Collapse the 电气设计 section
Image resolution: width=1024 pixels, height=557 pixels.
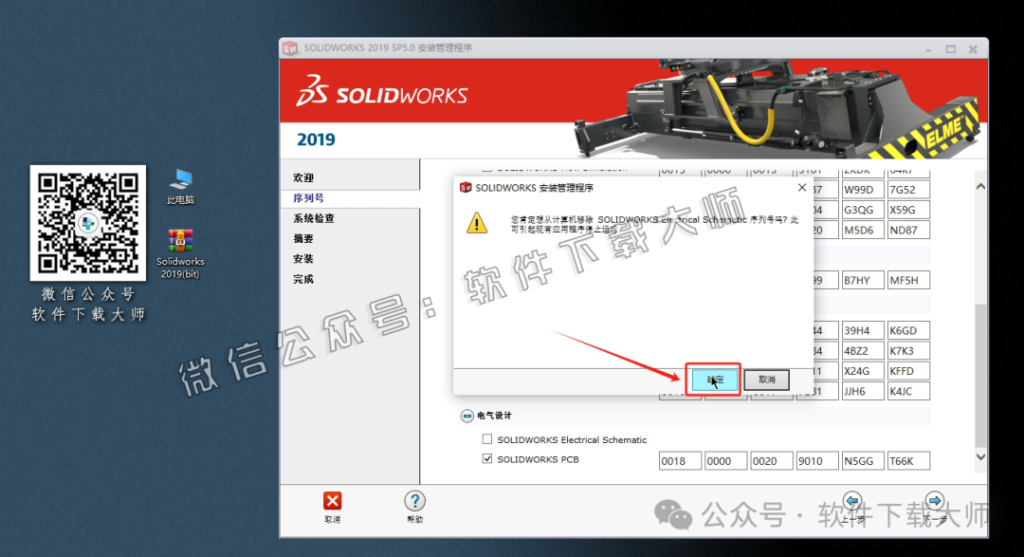(467, 416)
